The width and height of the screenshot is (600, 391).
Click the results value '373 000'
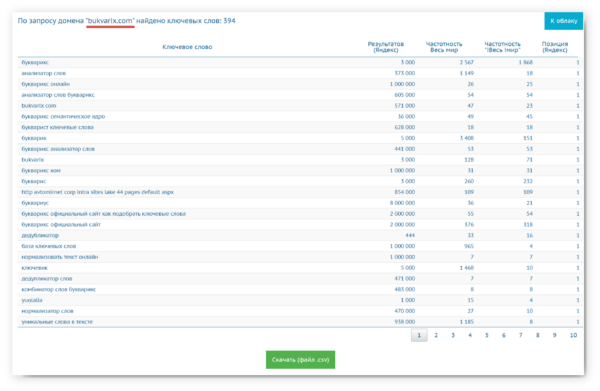coord(404,73)
